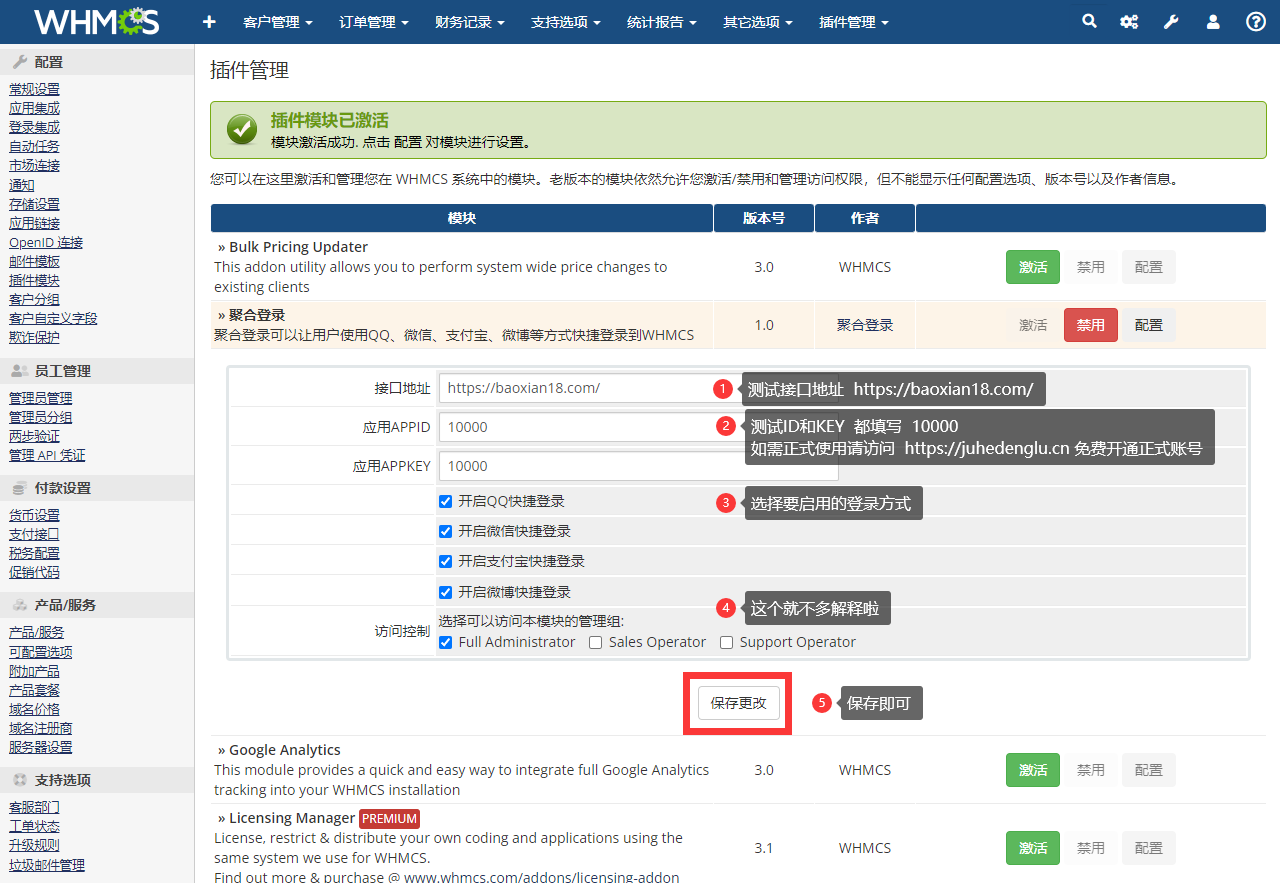Click 配置 link in success message
The image size is (1280, 883).
click(x=407, y=142)
